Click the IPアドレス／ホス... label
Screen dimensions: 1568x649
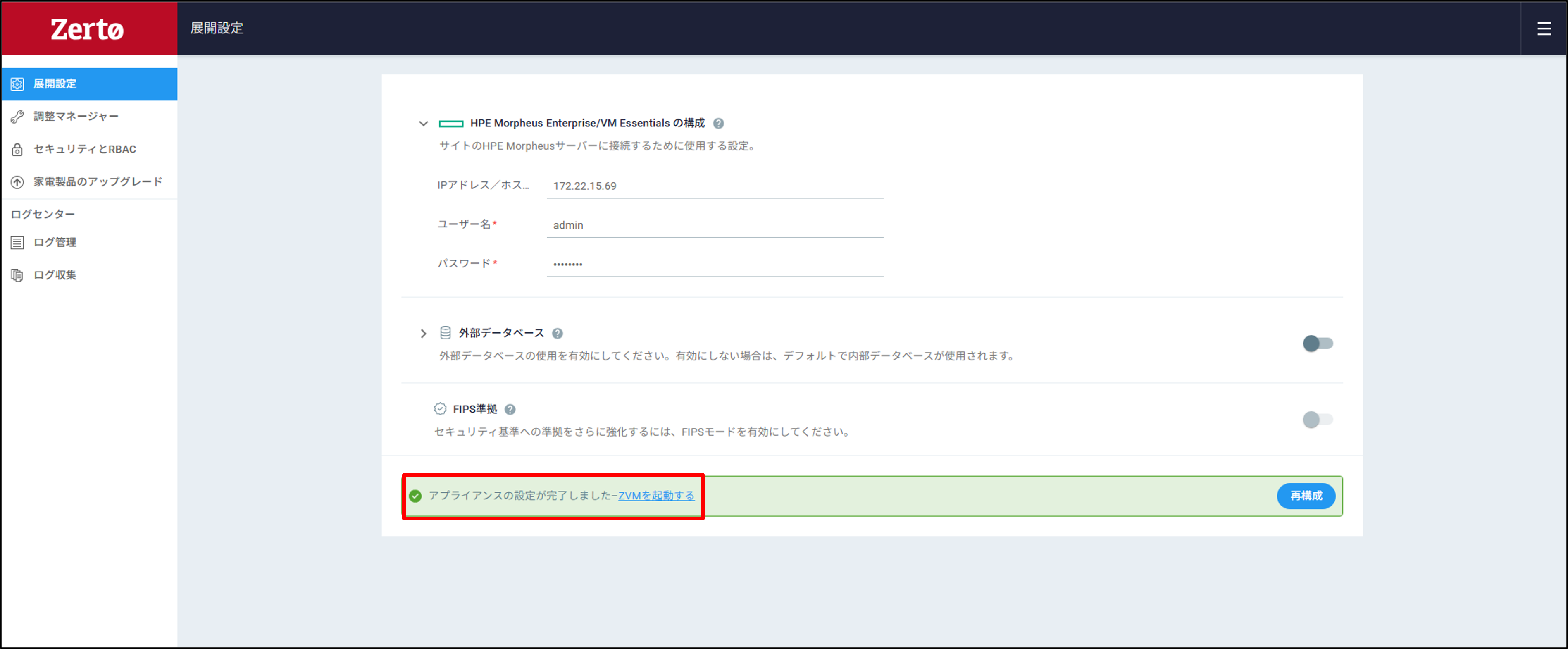(x=483, y=186)
